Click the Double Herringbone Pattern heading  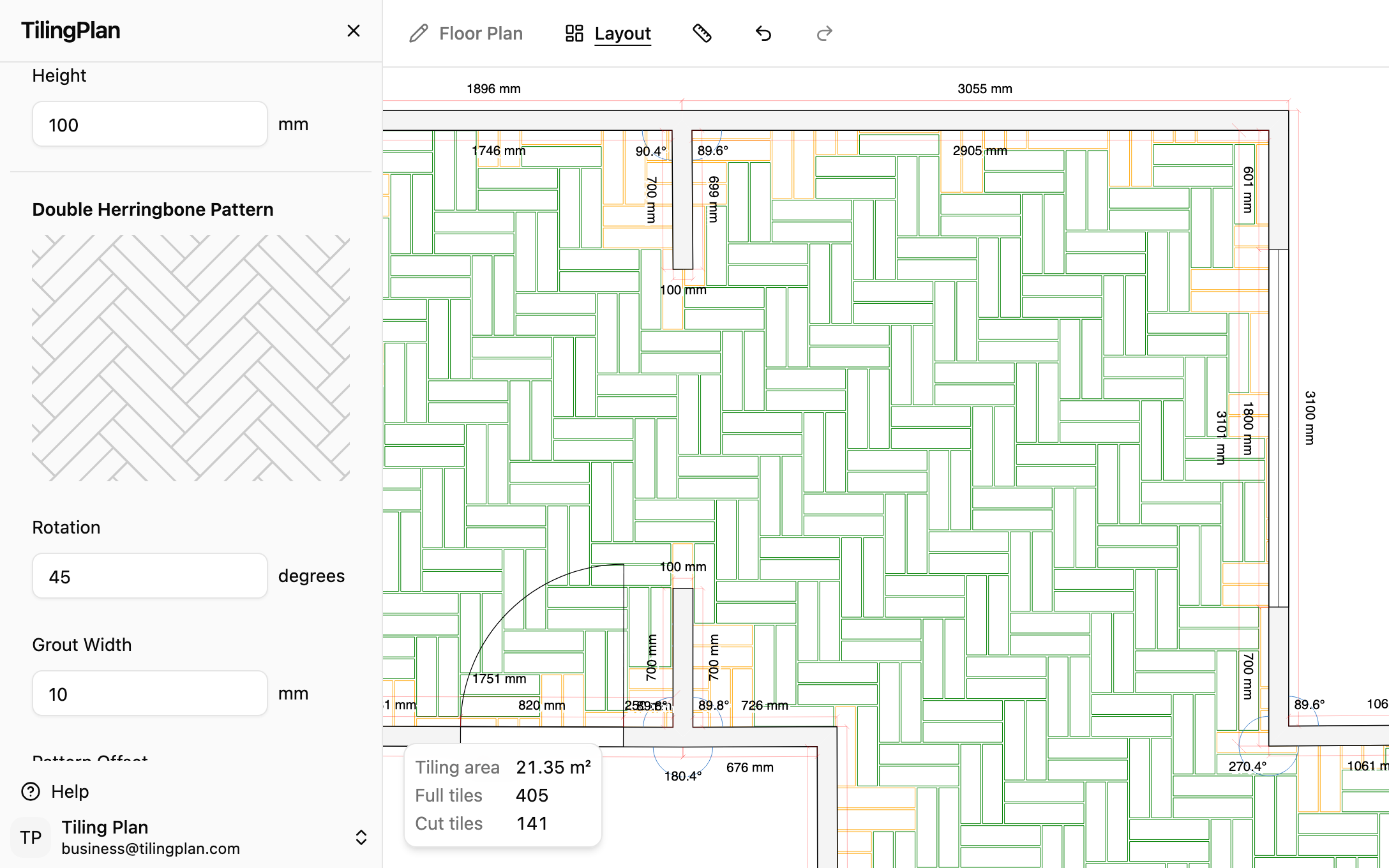[153, 209]
